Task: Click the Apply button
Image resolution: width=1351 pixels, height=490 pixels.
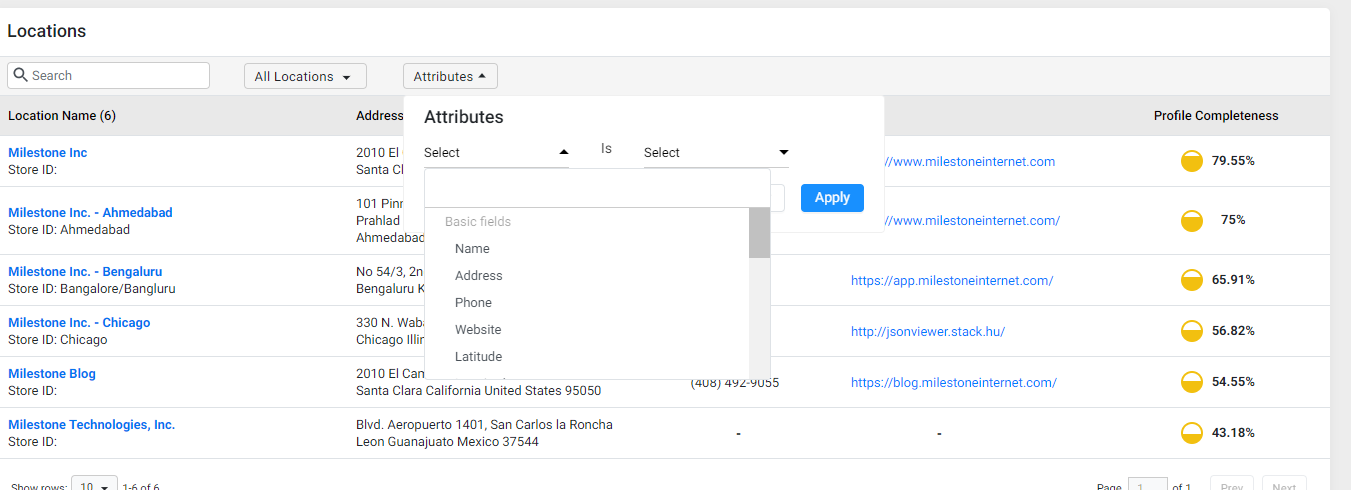Action: (x=832, y=197)
